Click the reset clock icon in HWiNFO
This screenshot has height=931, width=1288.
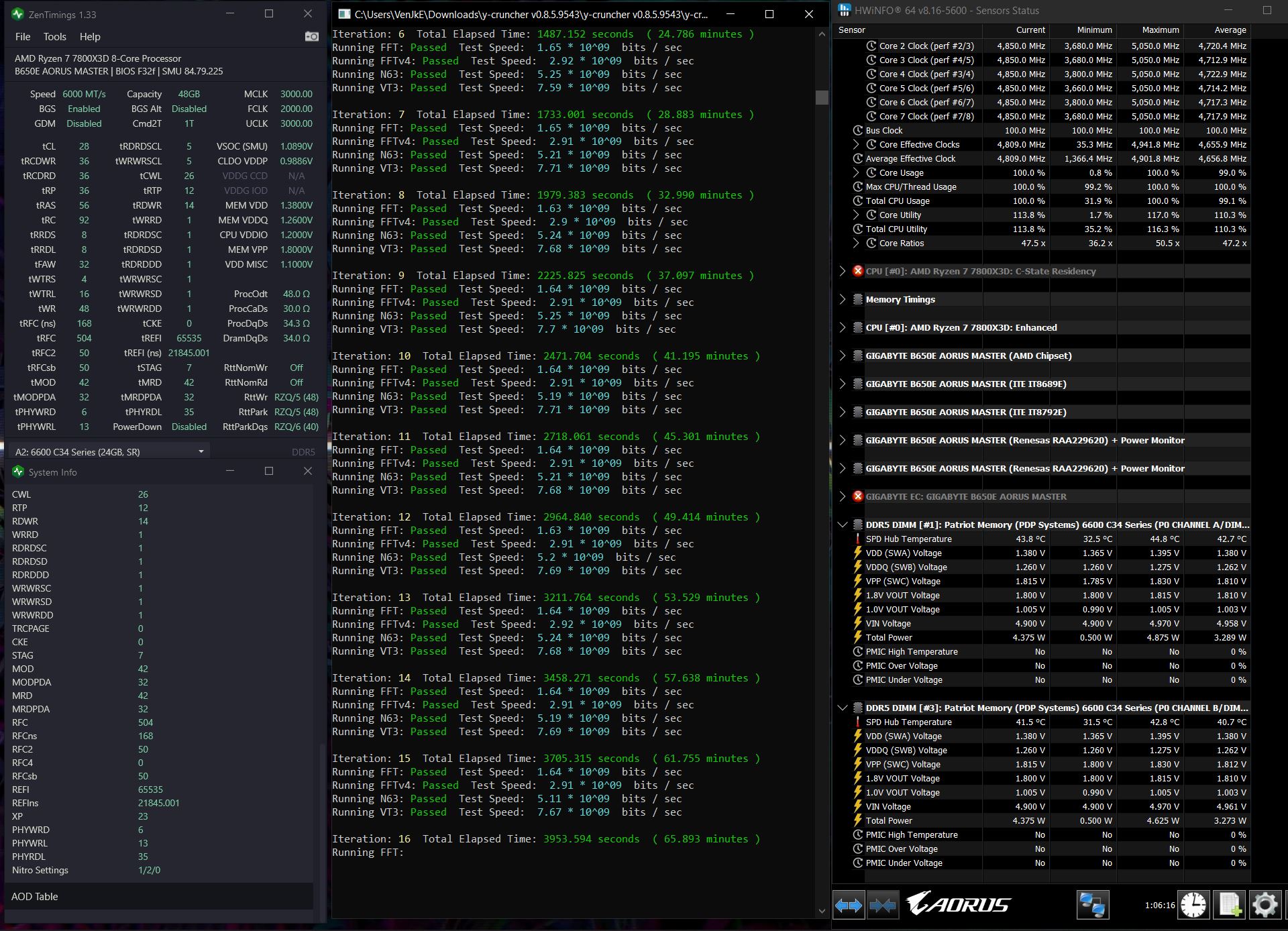click(1193, 906)
